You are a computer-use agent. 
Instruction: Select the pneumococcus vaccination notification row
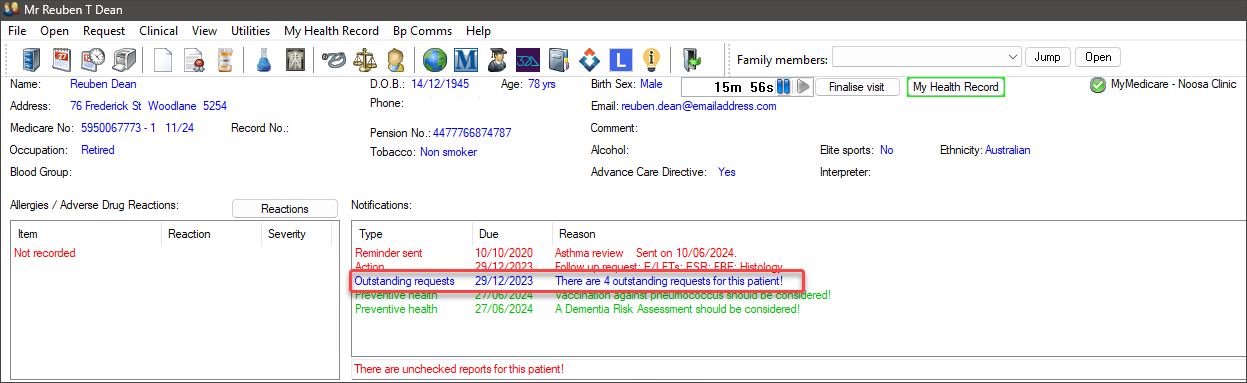tap(797, 295)
